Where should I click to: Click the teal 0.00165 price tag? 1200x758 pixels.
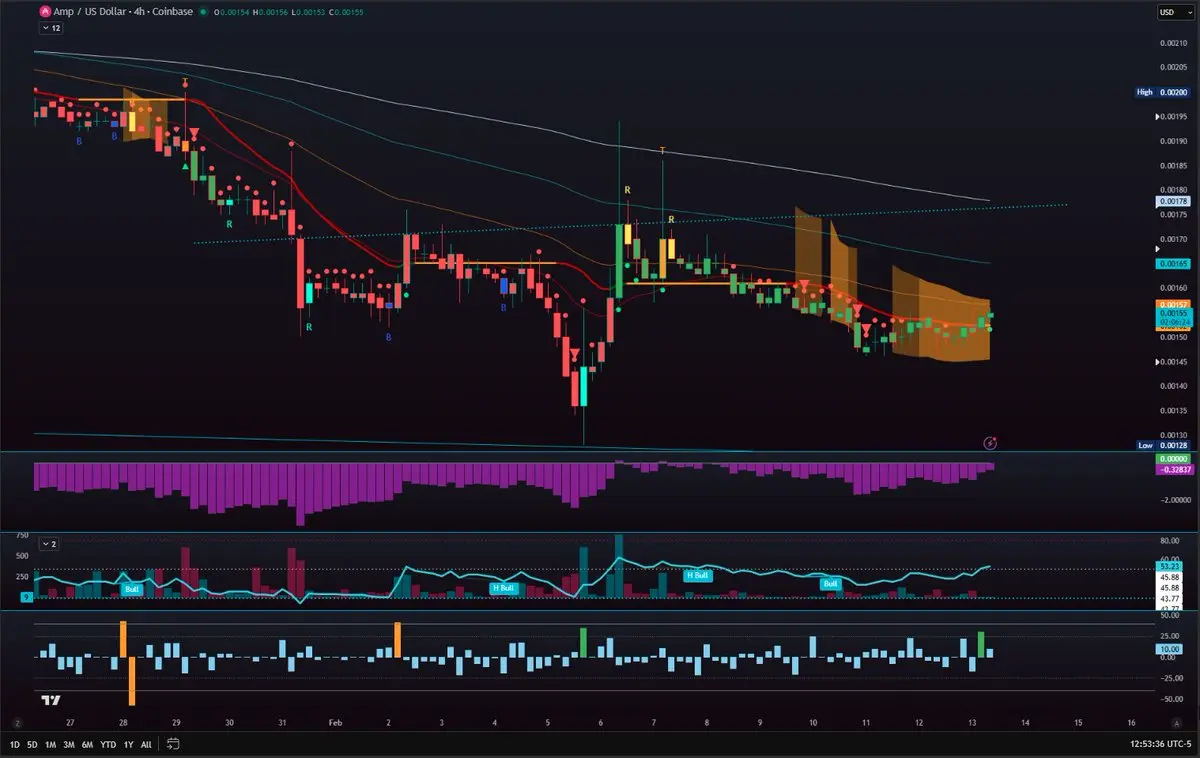click(x=1172, y=264)
